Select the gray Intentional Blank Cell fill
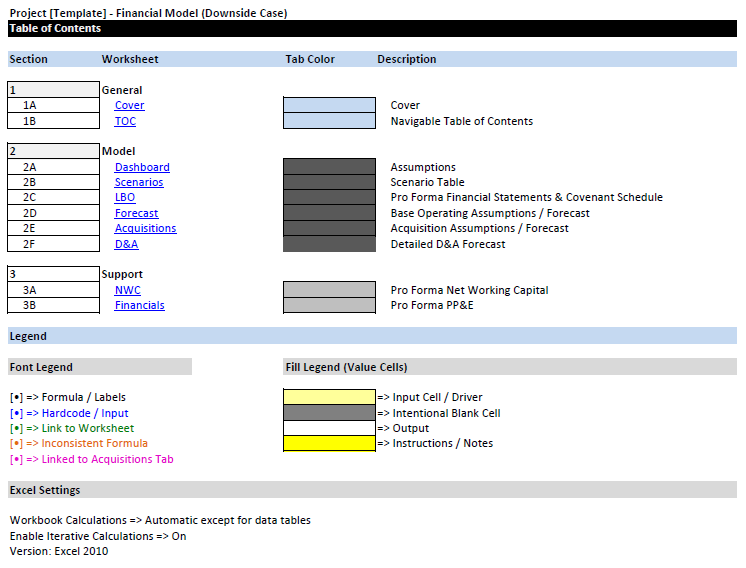Screen dimensions: 746x568 coord(329,412)
